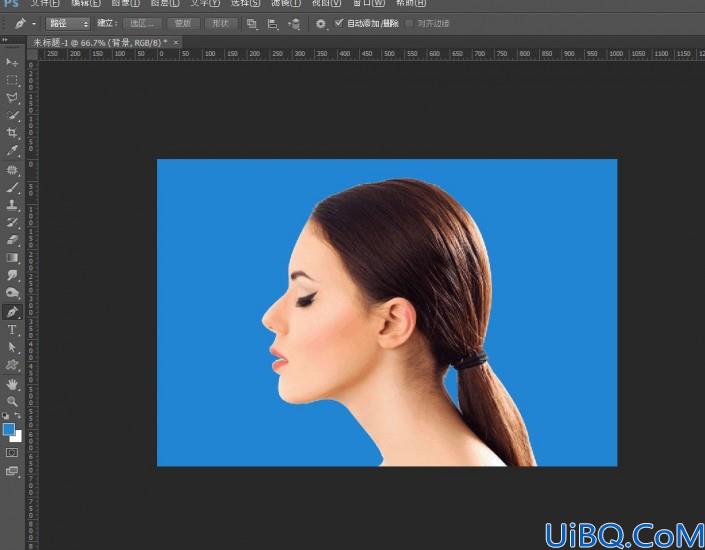Image resolution: width=705 pixels, height=550 pixels.
Task: Select the Crop tool
Action: click(x=12, y=133)
